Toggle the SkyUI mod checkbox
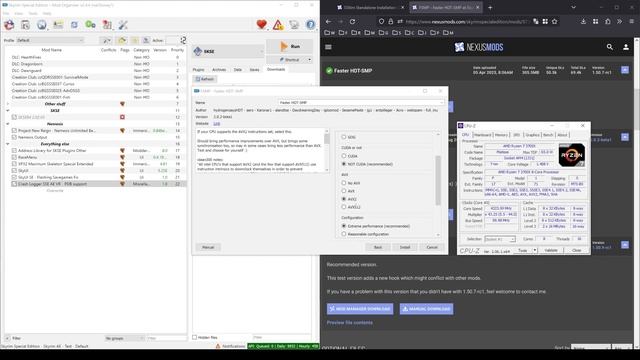640x360 pixels. click(x=14, y=171)
